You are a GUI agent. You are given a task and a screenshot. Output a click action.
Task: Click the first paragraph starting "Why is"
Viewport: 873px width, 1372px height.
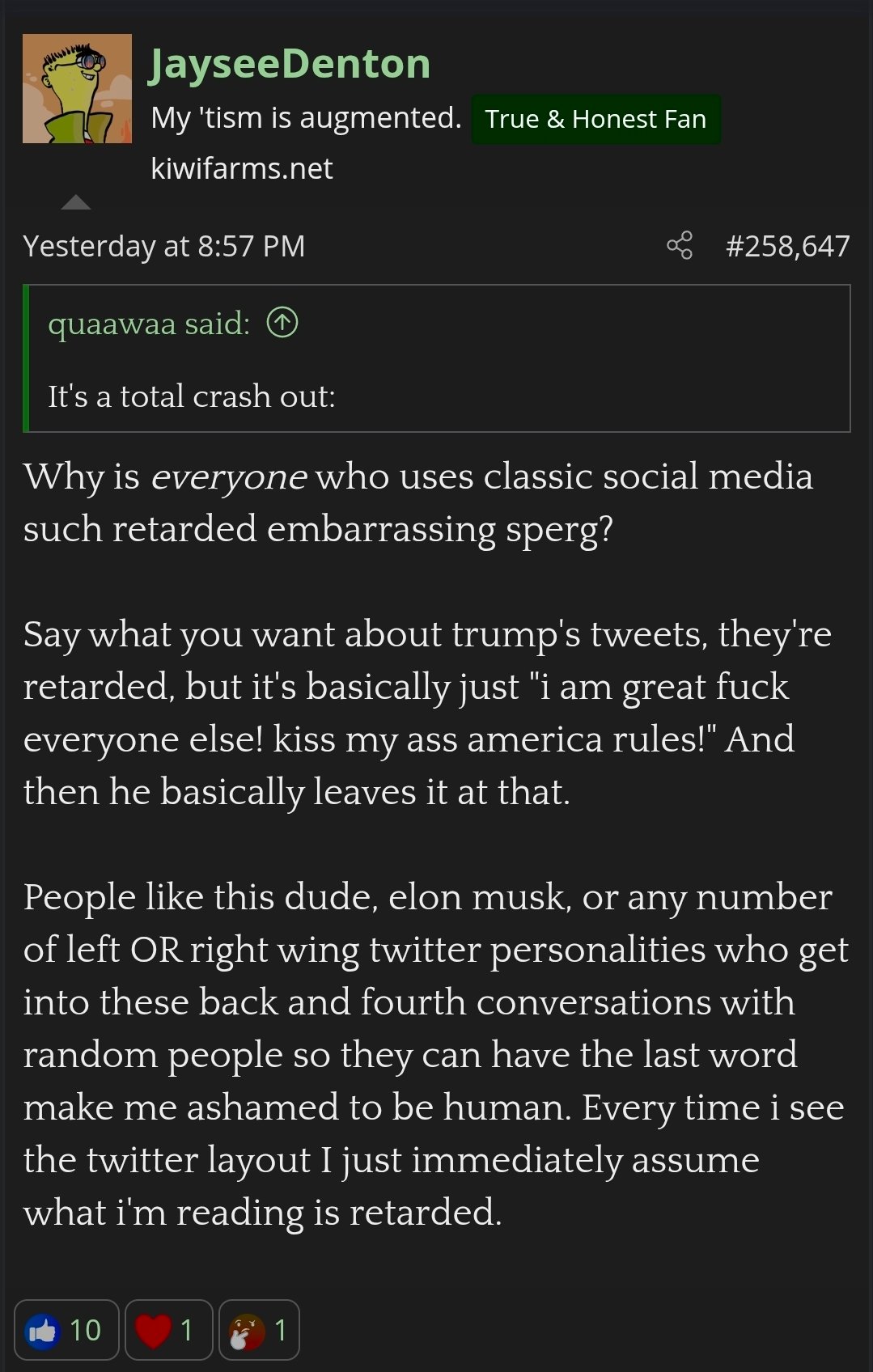click(417, 502)
